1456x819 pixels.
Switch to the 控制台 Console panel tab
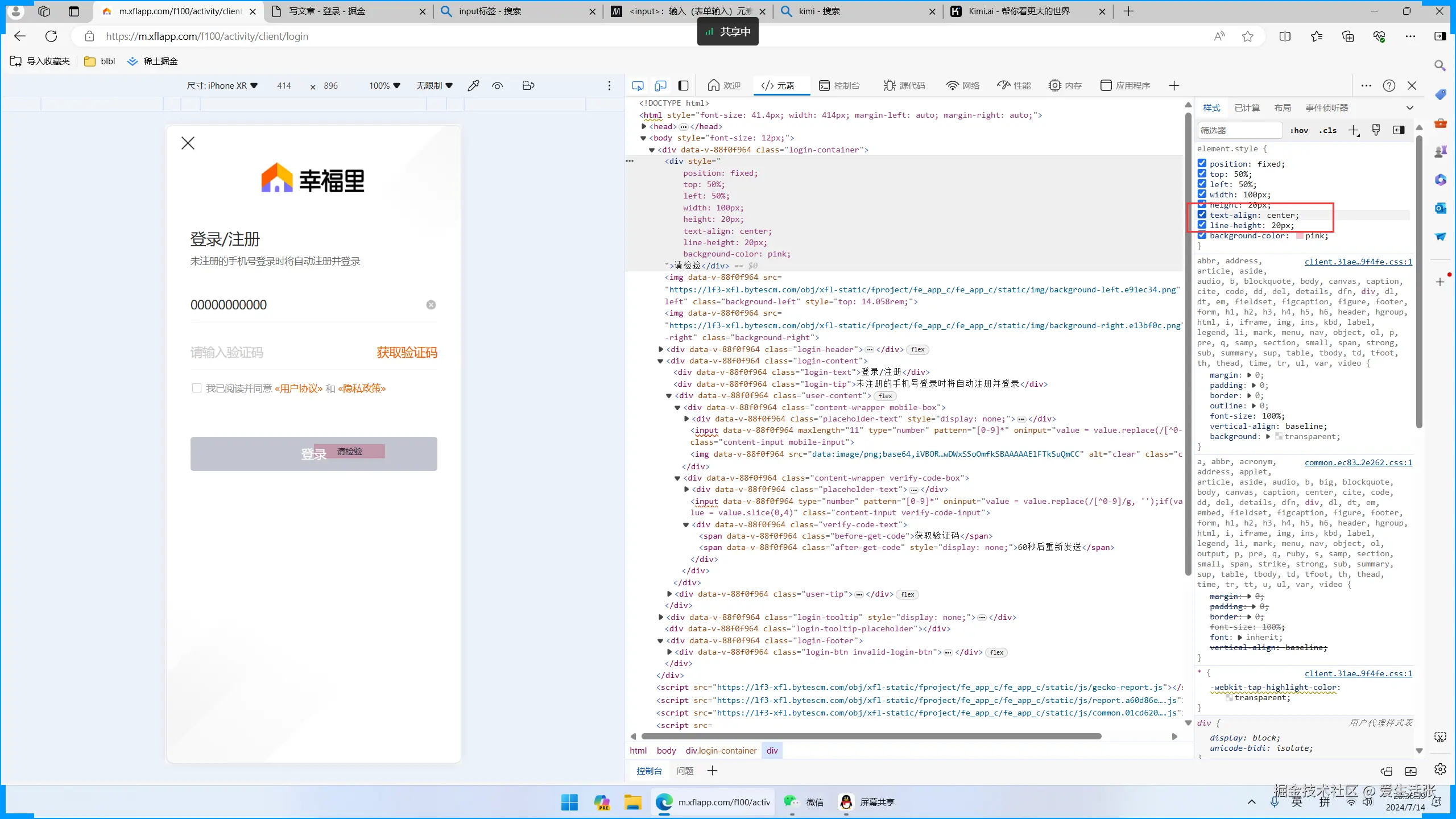839,85
